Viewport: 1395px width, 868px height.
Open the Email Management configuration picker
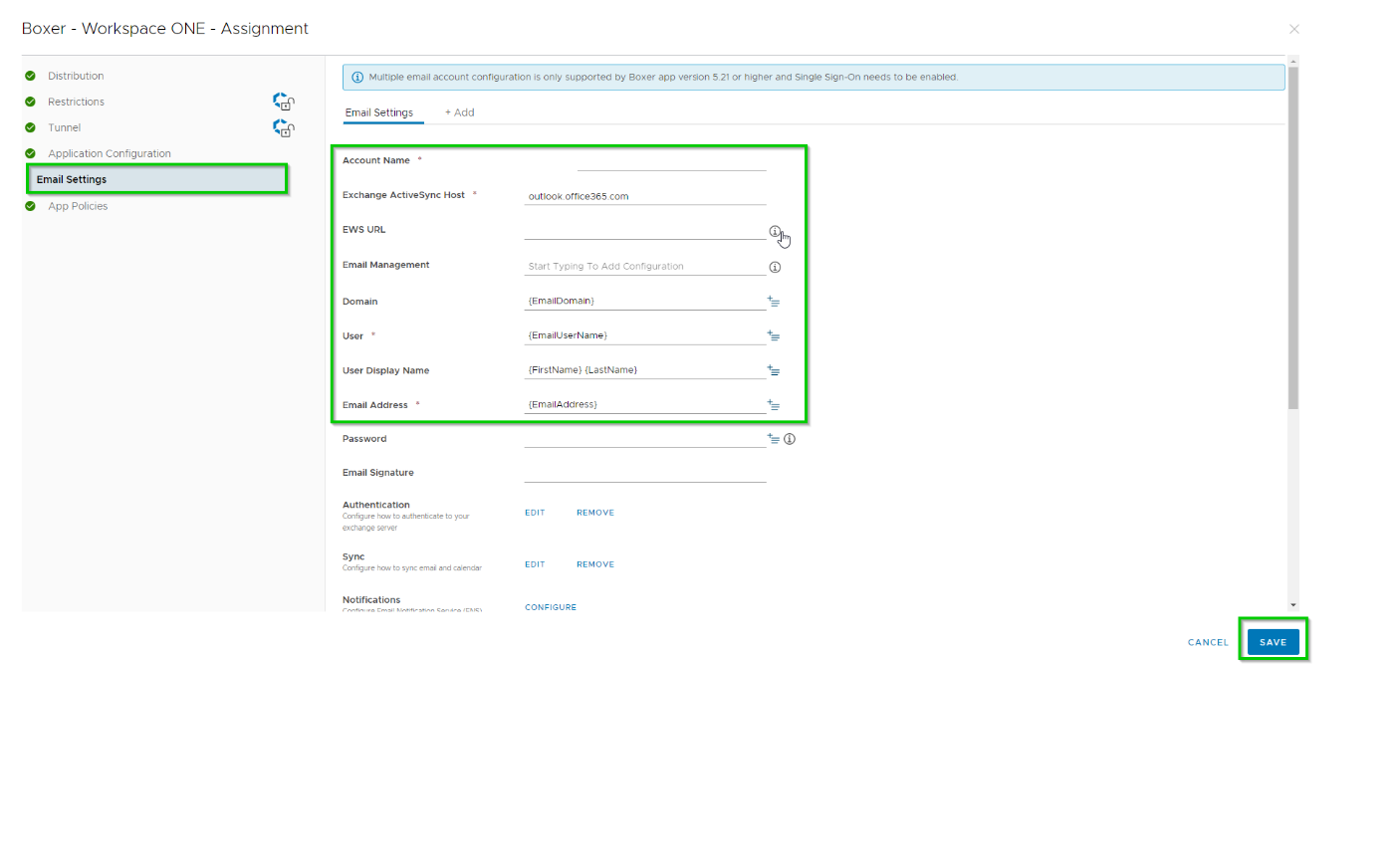coord(627,266)
